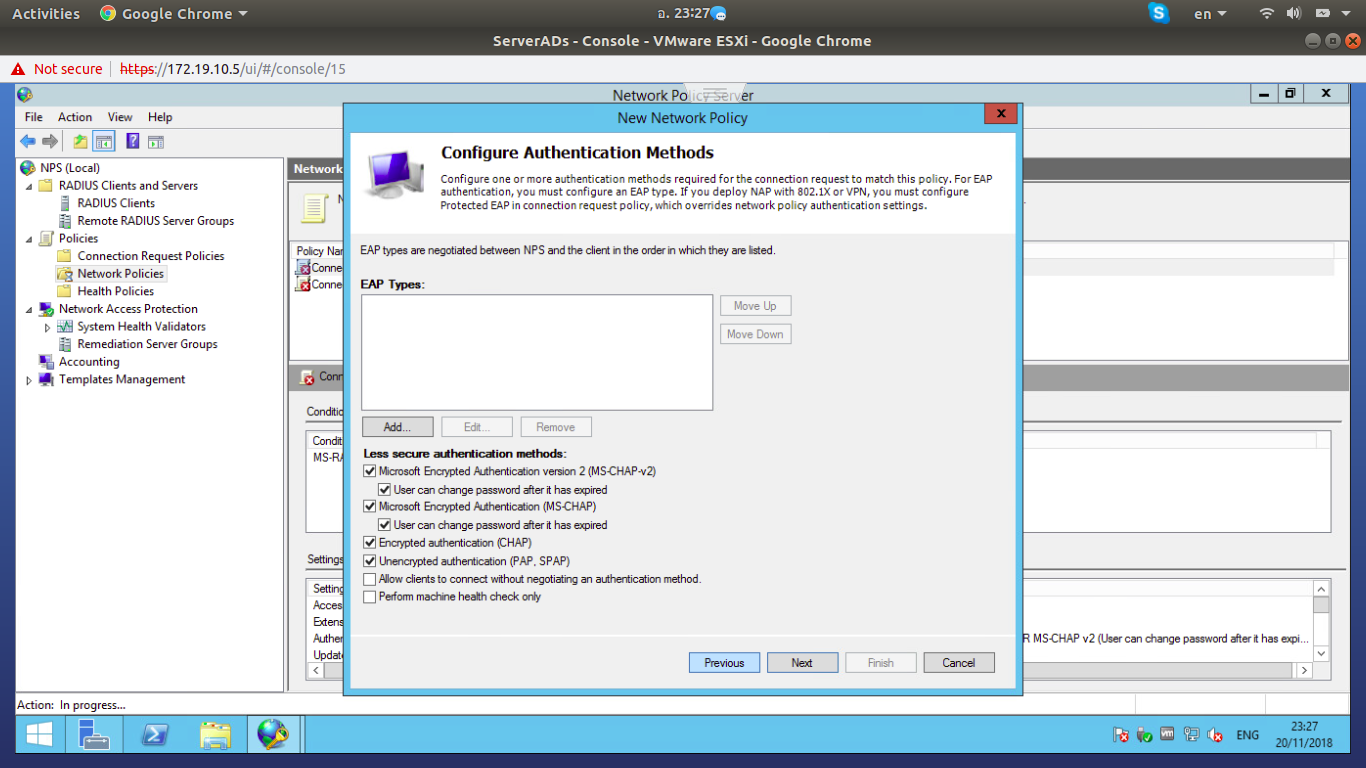Open the Action menu
This screenshot has height=768, width=1366.
(75, 117)
